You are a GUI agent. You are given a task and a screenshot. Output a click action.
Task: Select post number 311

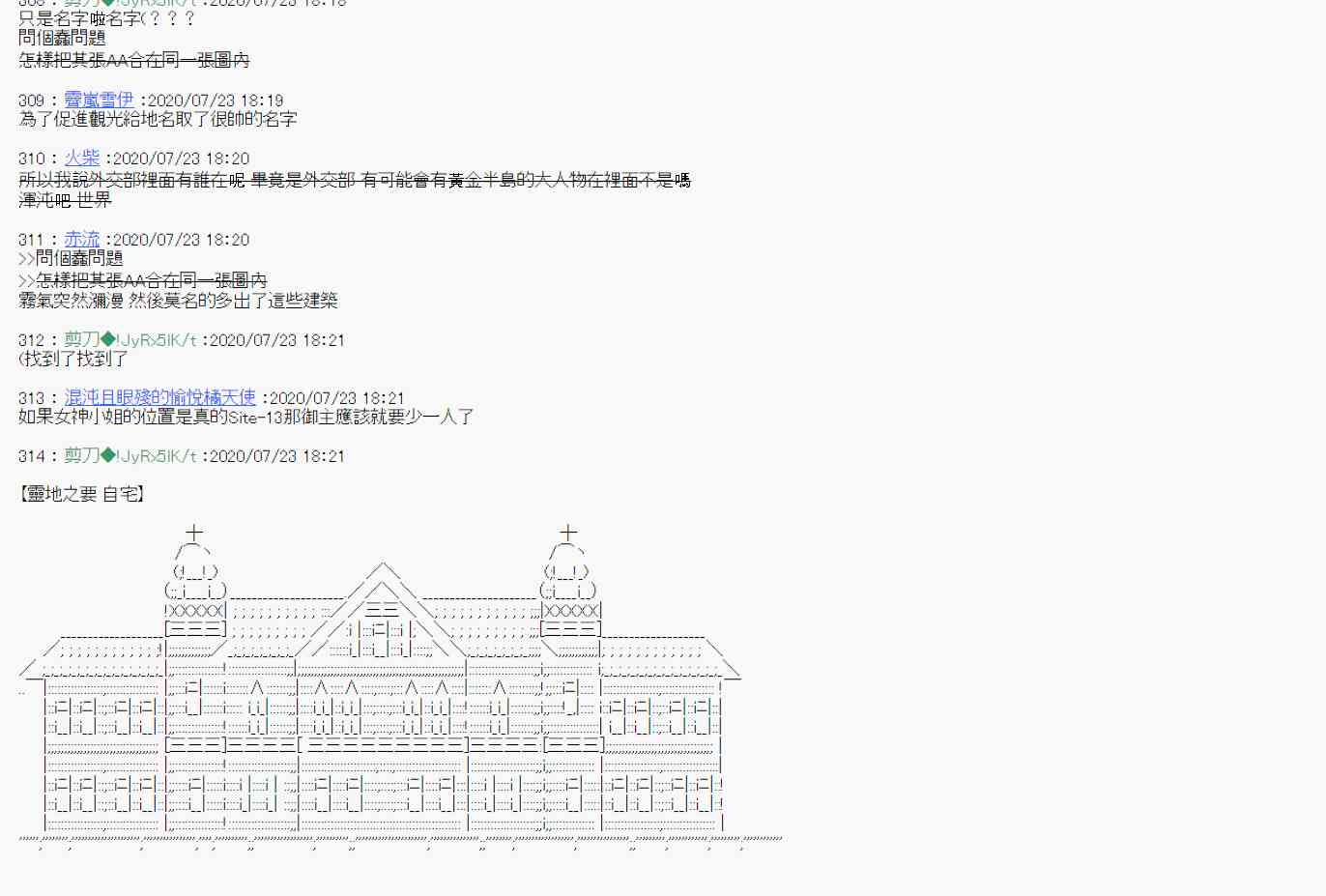click(31, 241)
